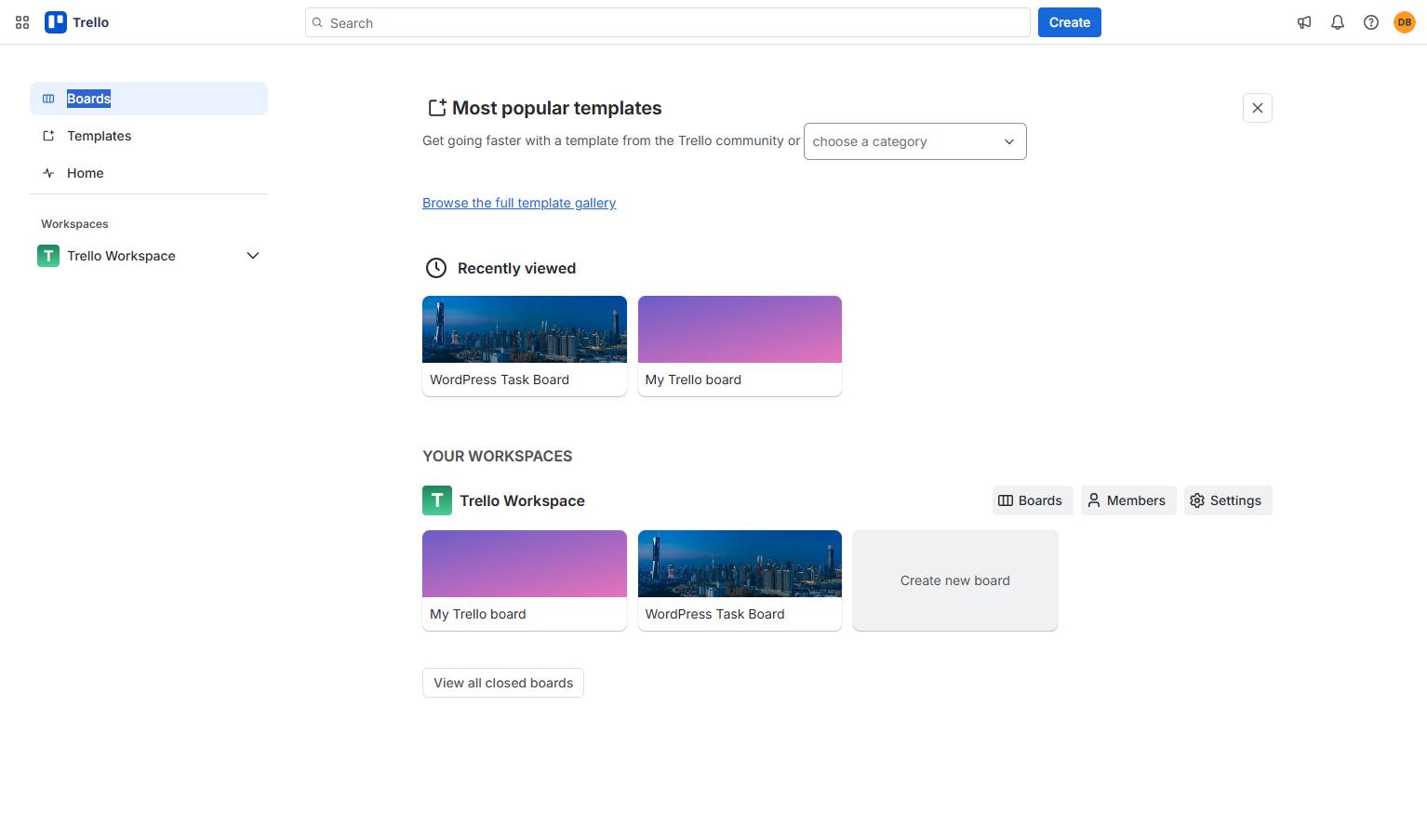1427x840 pixels.
Task: Click the green T workspace icon in sidebar
Action: click(48, 256)
